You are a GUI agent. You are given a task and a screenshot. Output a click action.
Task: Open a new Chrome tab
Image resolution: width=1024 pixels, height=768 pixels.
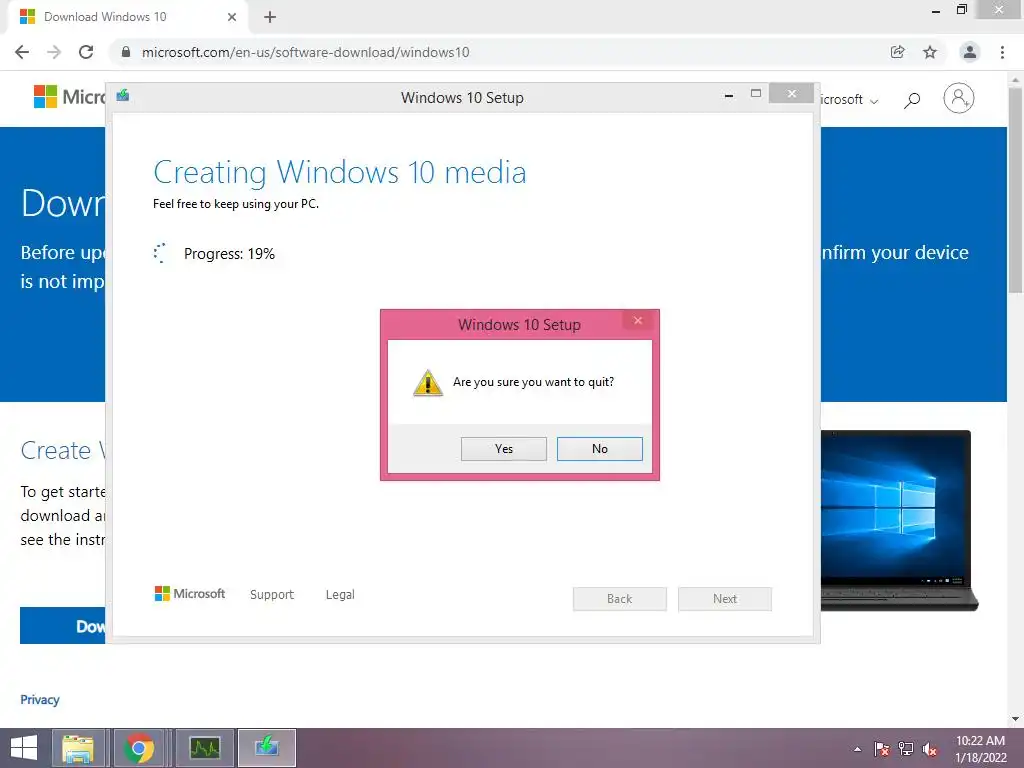tap(270, 17)
